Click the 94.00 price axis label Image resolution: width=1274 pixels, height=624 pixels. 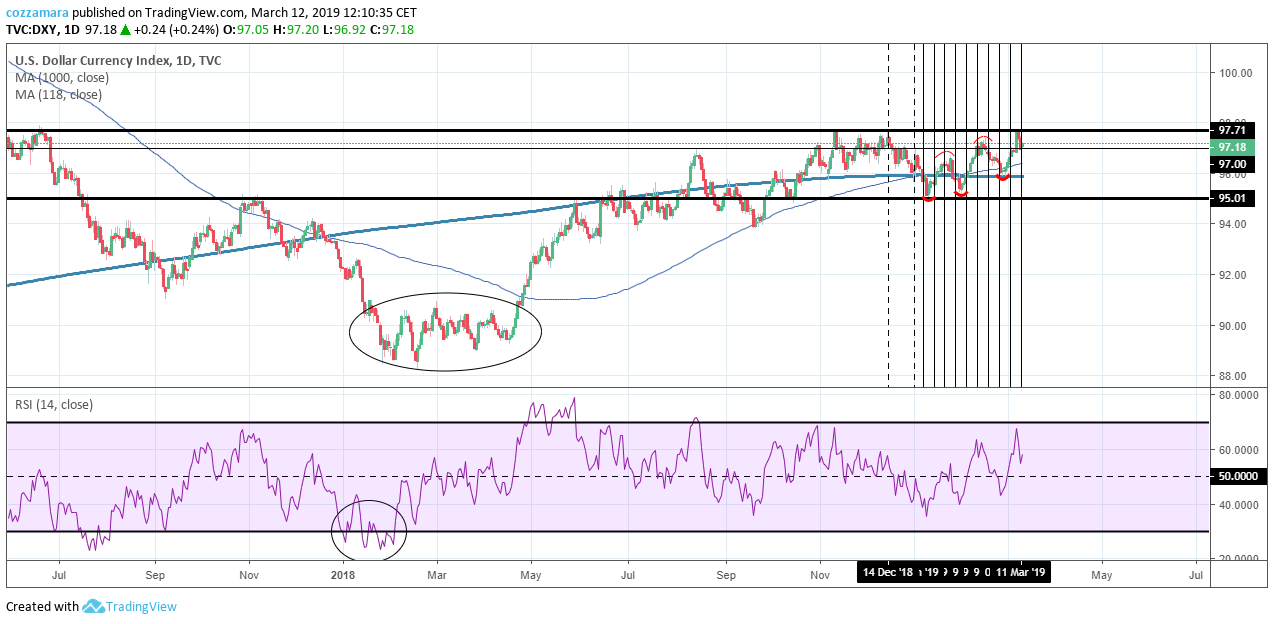click(x=1231, y=224)
